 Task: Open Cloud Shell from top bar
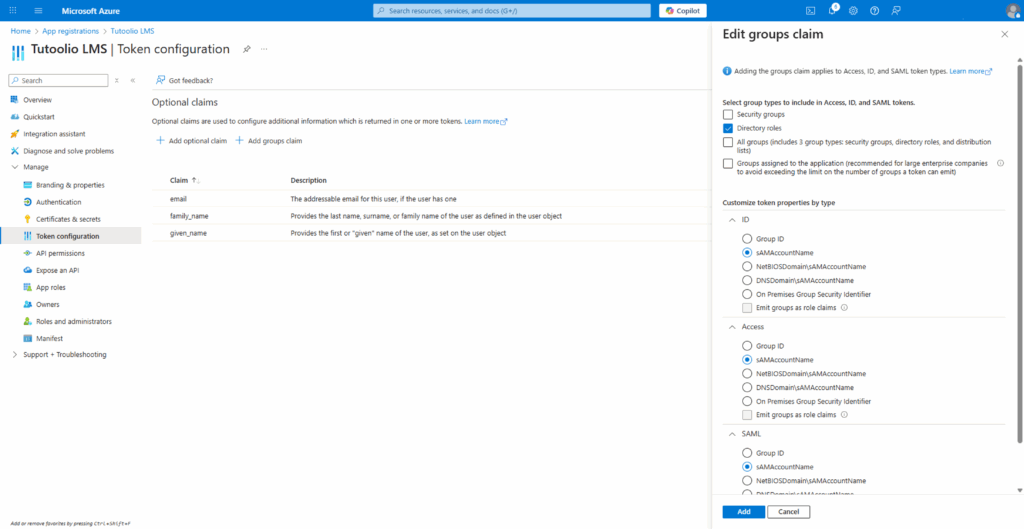pyautogui.click(x=811, y=10)
